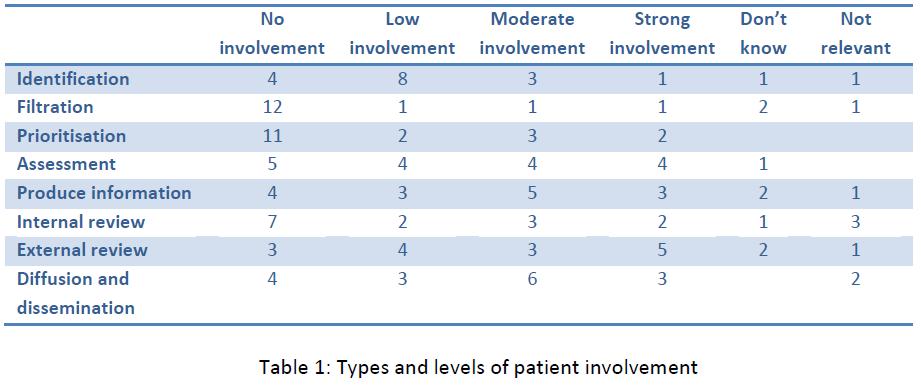Viewport: 921px width, 386px height.
Task: Click the value 12 in Filtration row
Action: tap(273, 107)
